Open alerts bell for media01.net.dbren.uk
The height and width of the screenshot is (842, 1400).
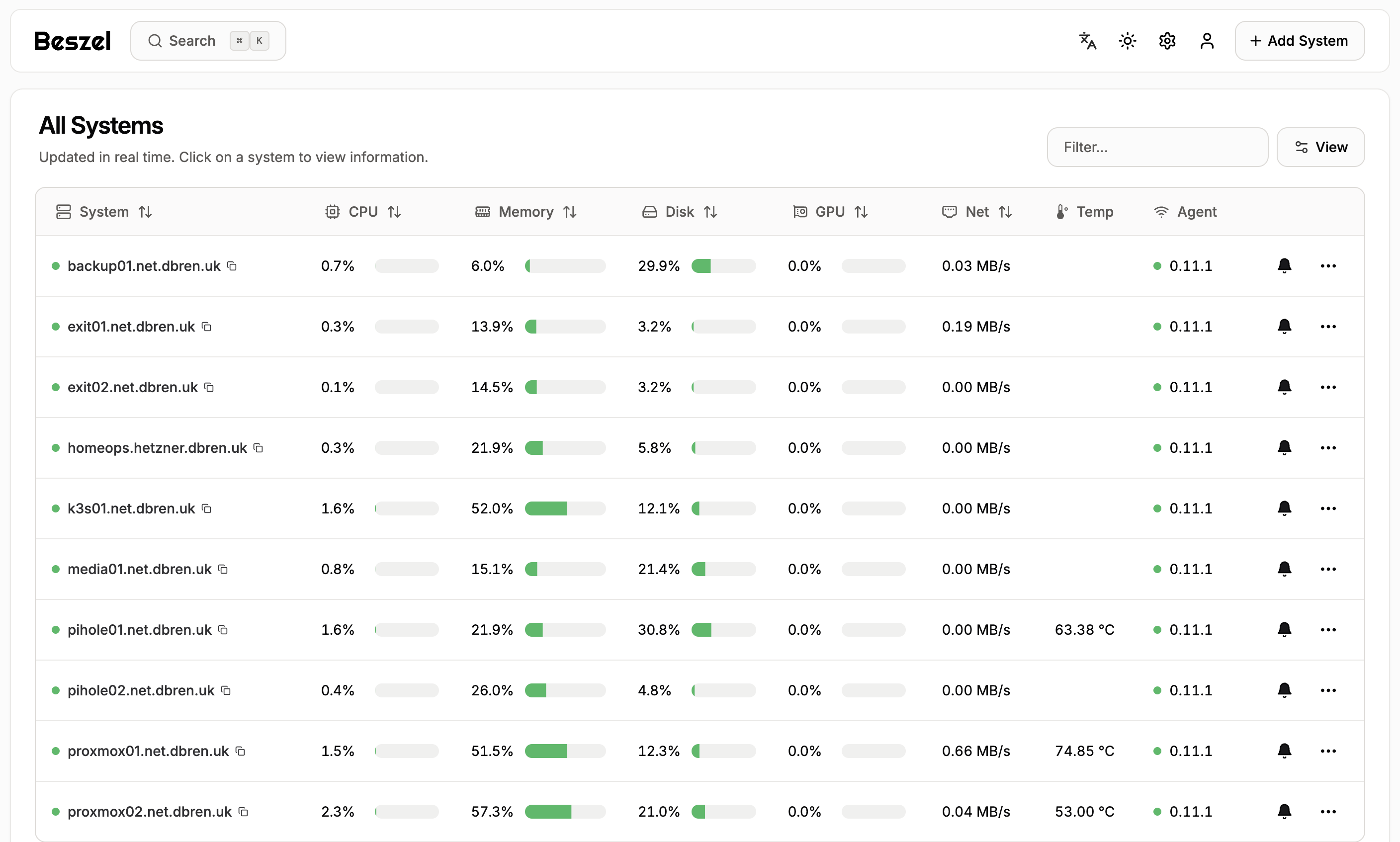(1284, 569)
